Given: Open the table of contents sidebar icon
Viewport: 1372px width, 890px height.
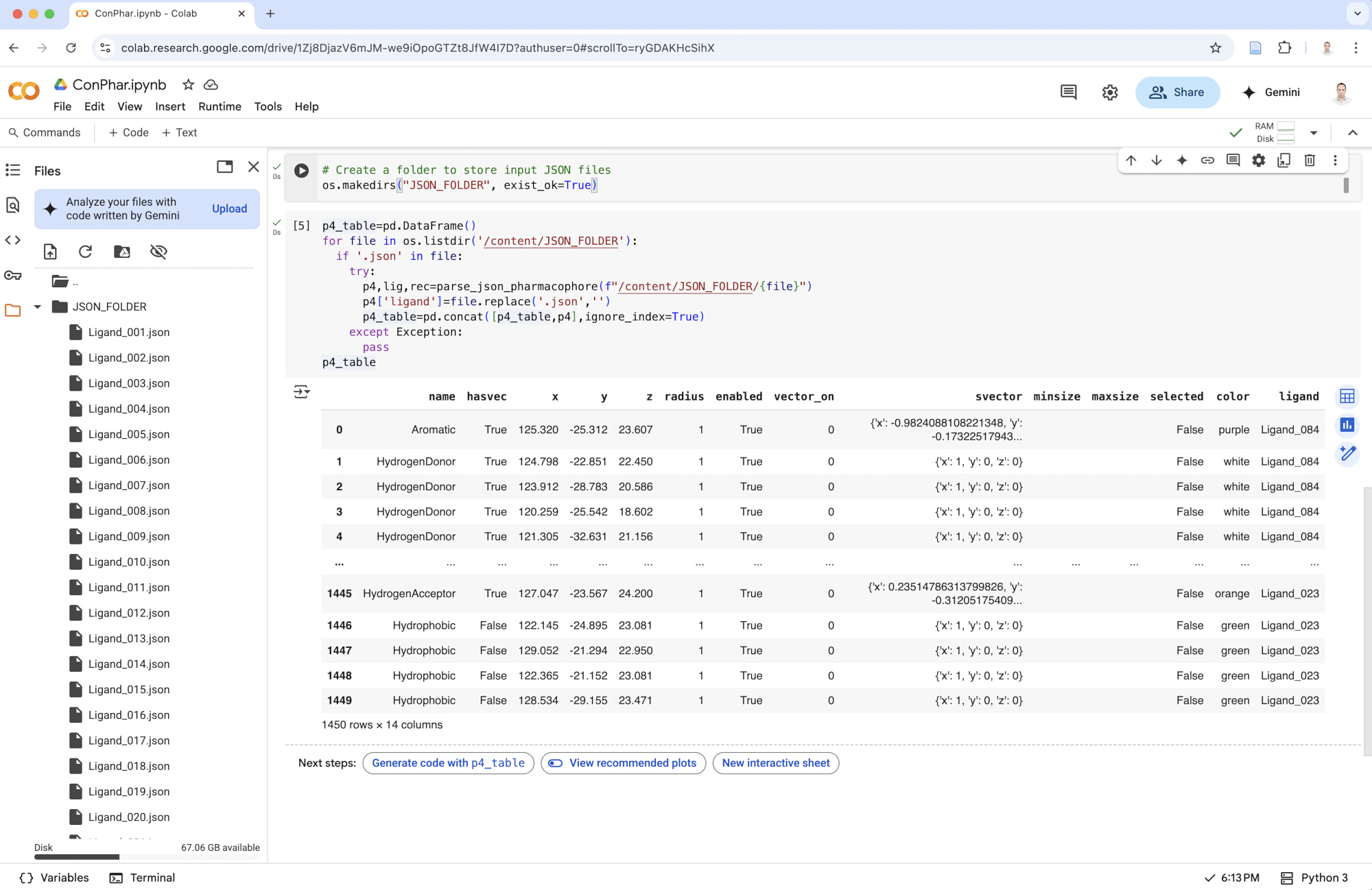Looking at the screenshot, I should click(13, 170).
